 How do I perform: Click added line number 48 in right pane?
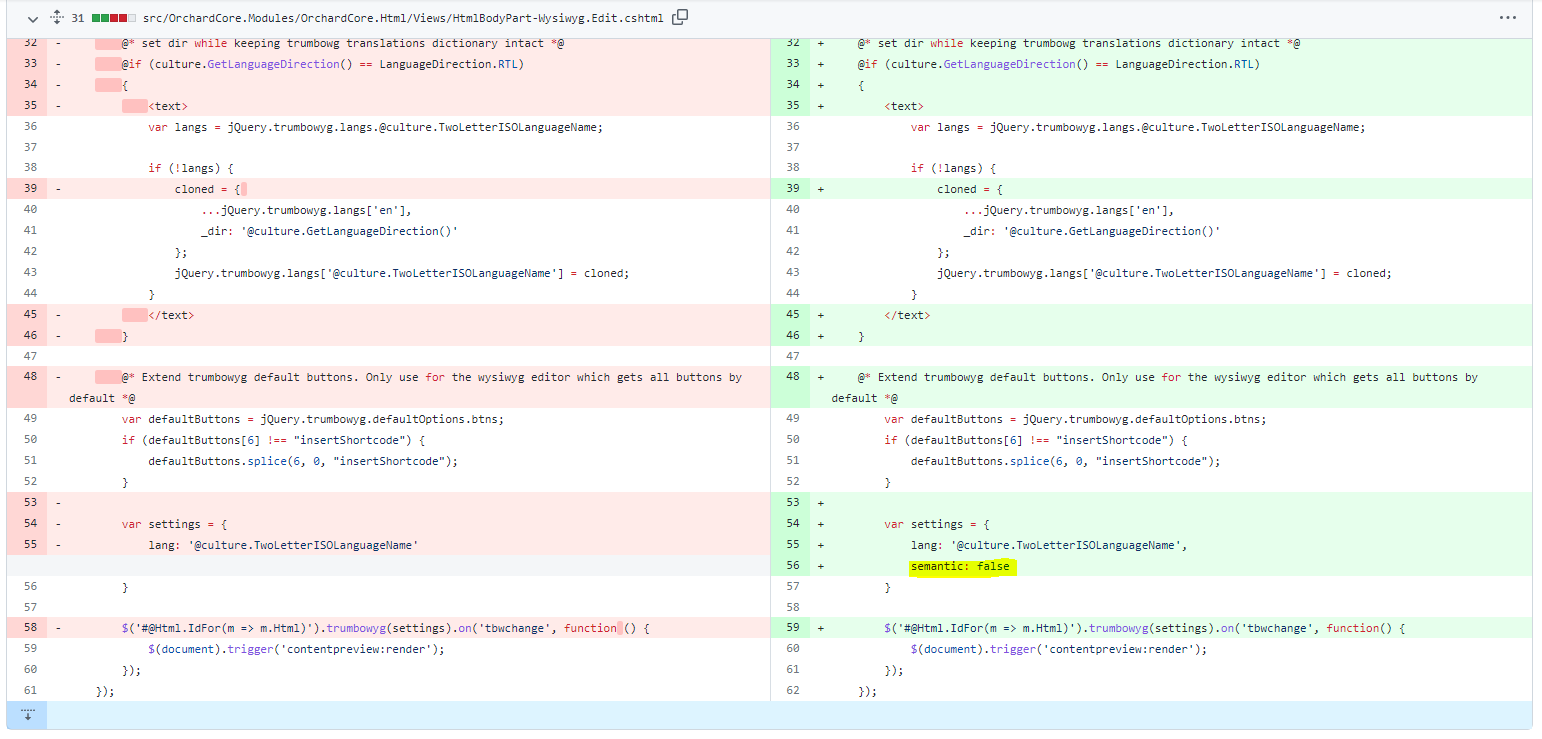pos(794,377)
